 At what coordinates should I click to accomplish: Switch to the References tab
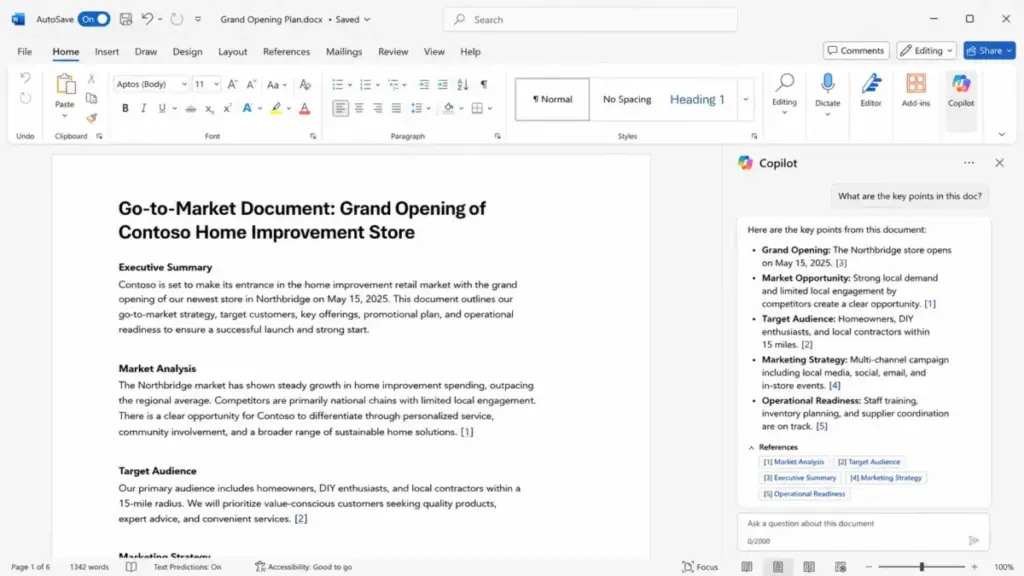coord(286,52)
